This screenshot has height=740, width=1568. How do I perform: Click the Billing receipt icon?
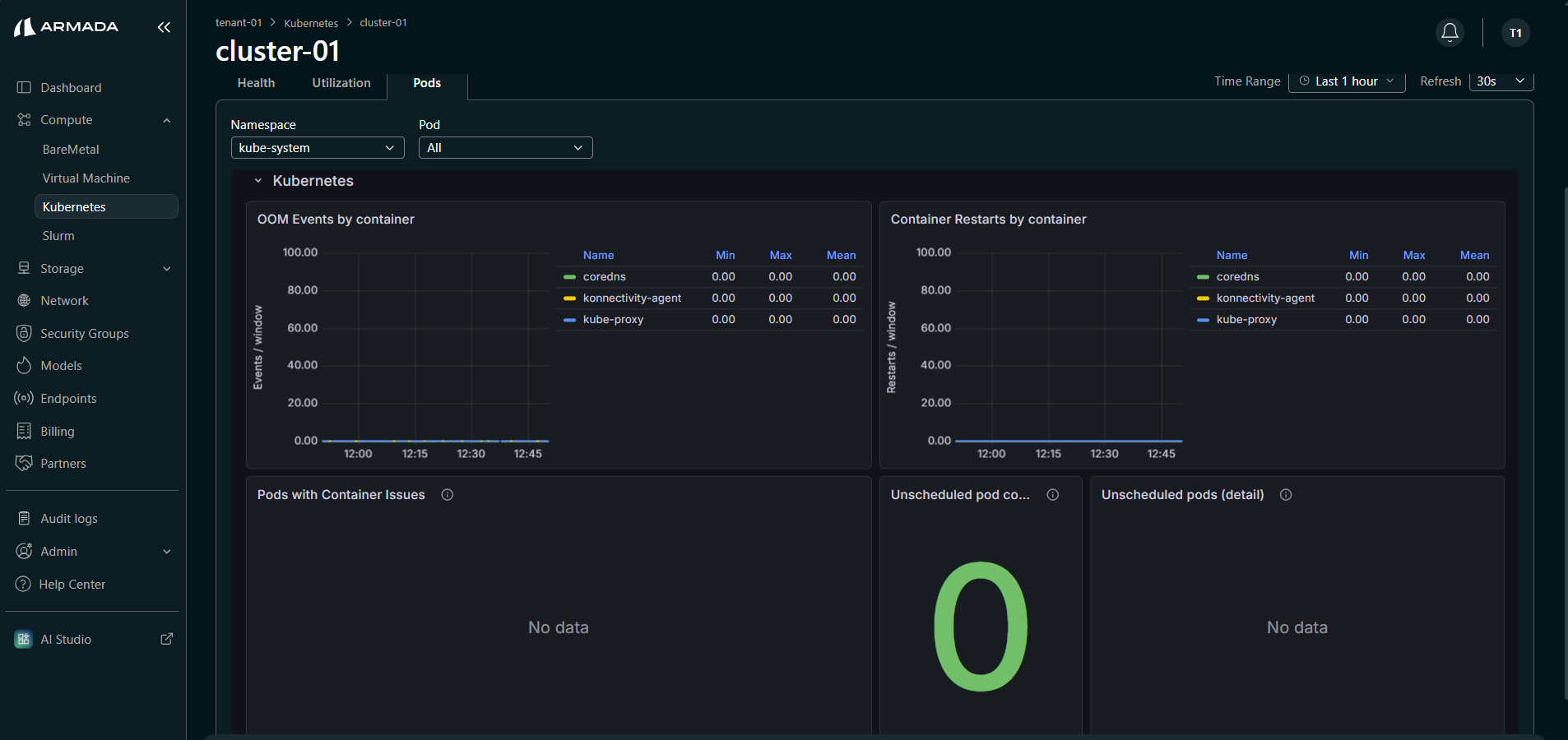pyautogui.click(x=24, y=431)
